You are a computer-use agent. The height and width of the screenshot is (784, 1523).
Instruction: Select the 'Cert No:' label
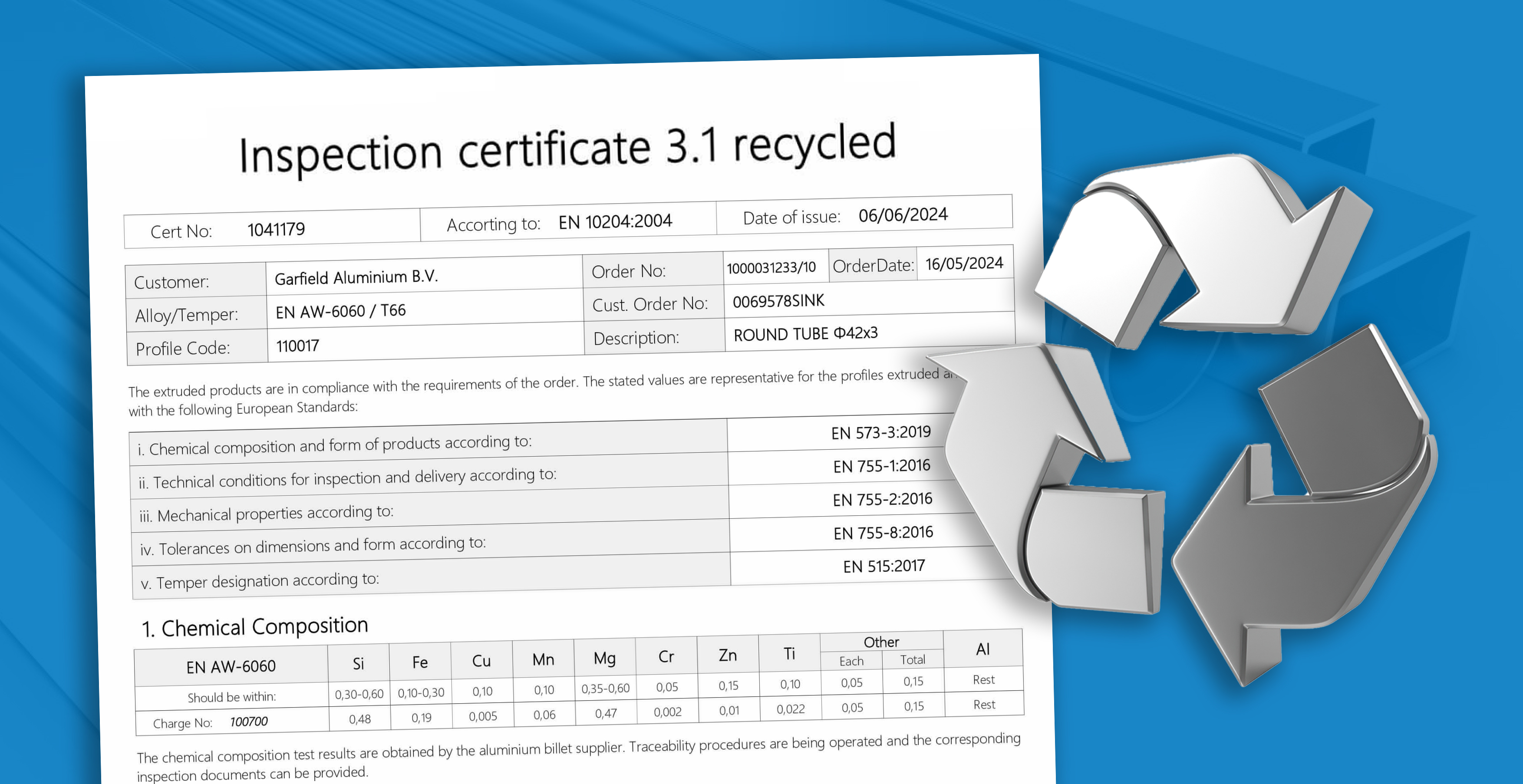click(x=181, y=231)
